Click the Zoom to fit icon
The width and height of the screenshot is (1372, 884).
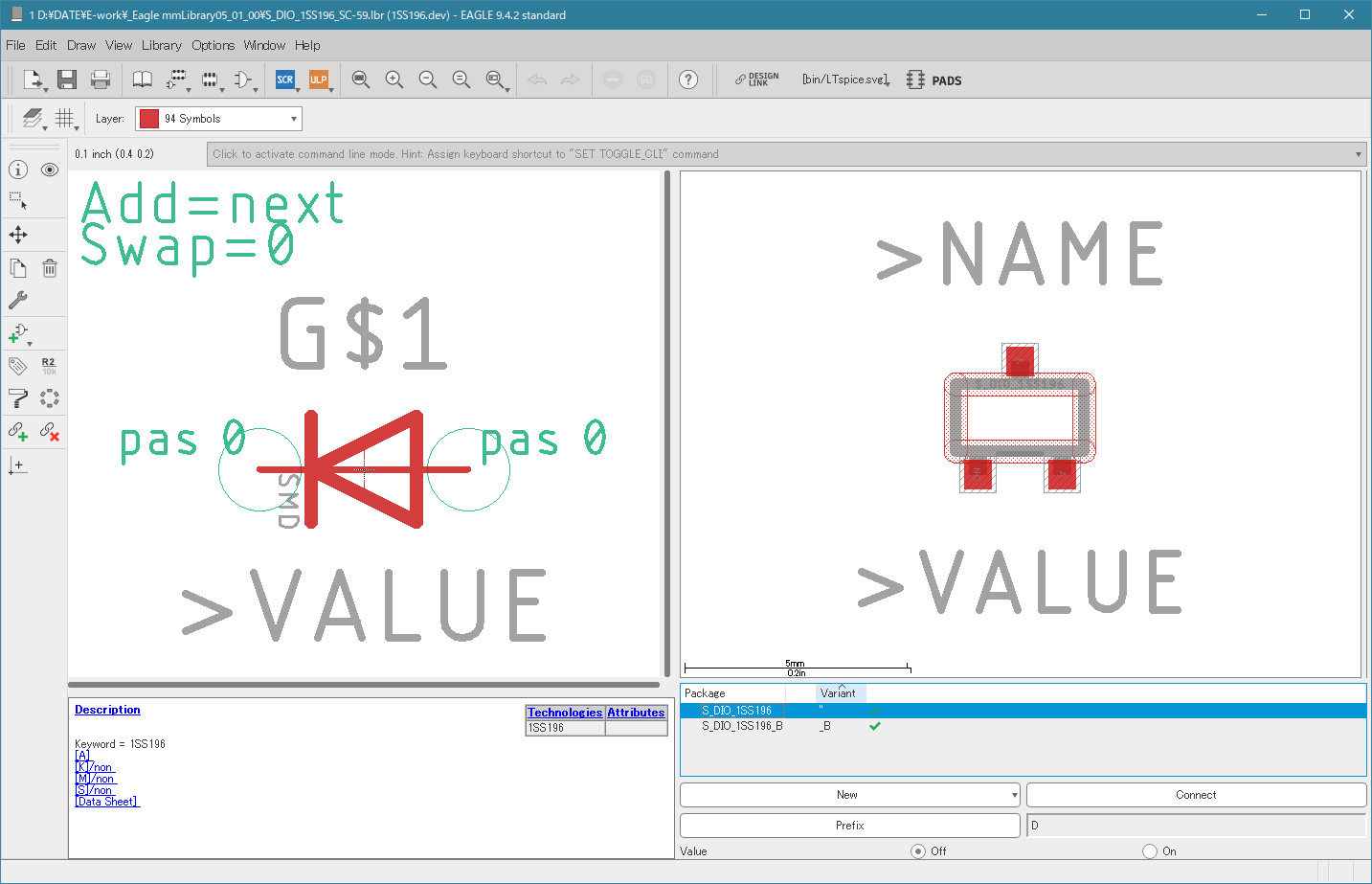click(x=361, y=79)
